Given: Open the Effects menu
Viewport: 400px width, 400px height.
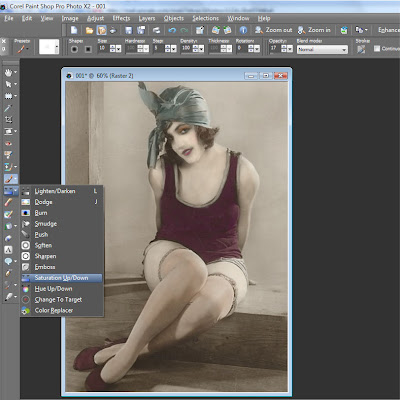Looking at the screenshot, I should click(121, 18).
